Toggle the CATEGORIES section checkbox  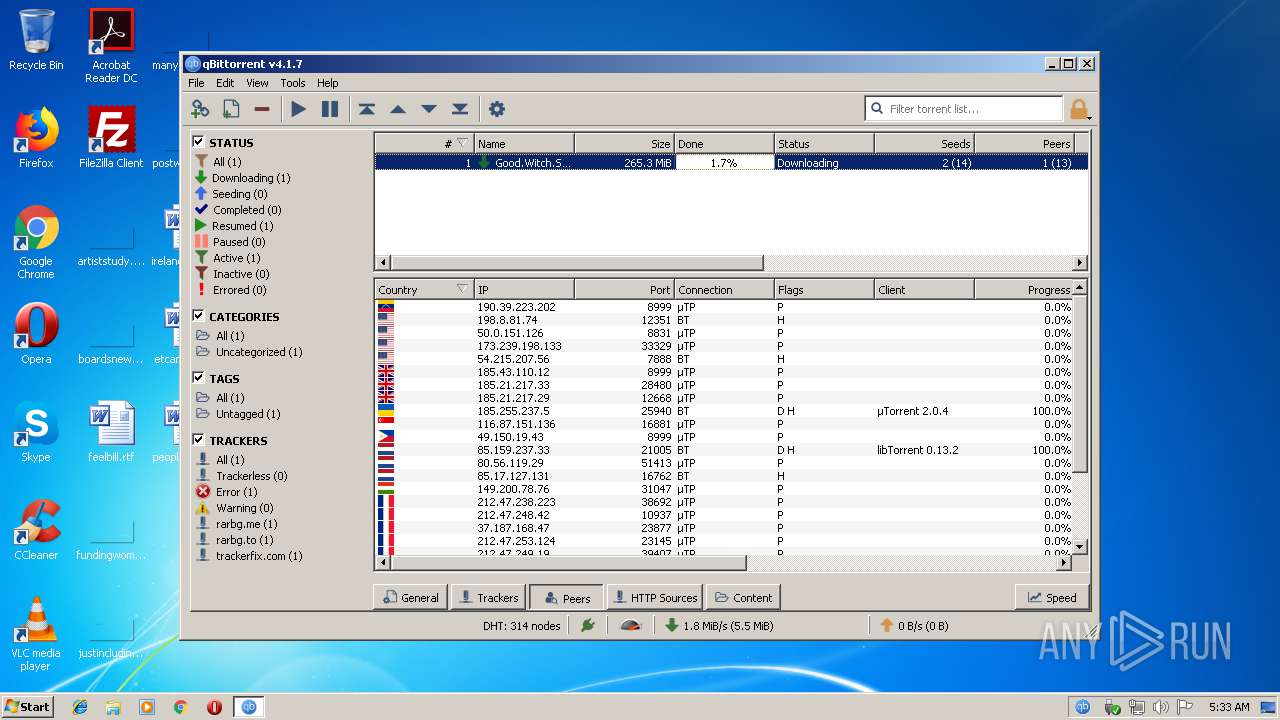point(199,316)
